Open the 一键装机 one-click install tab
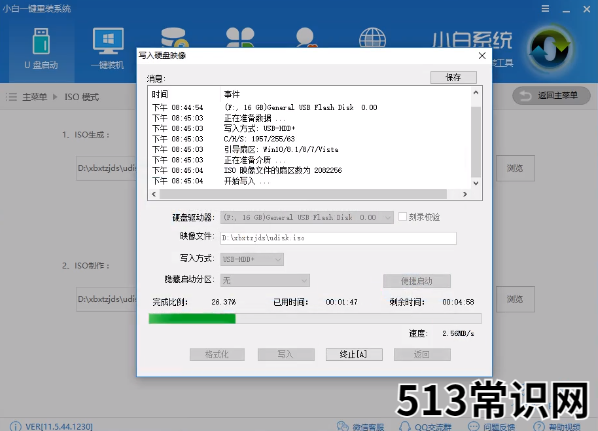This screenshot has height=431, width=598. point(108,49)
